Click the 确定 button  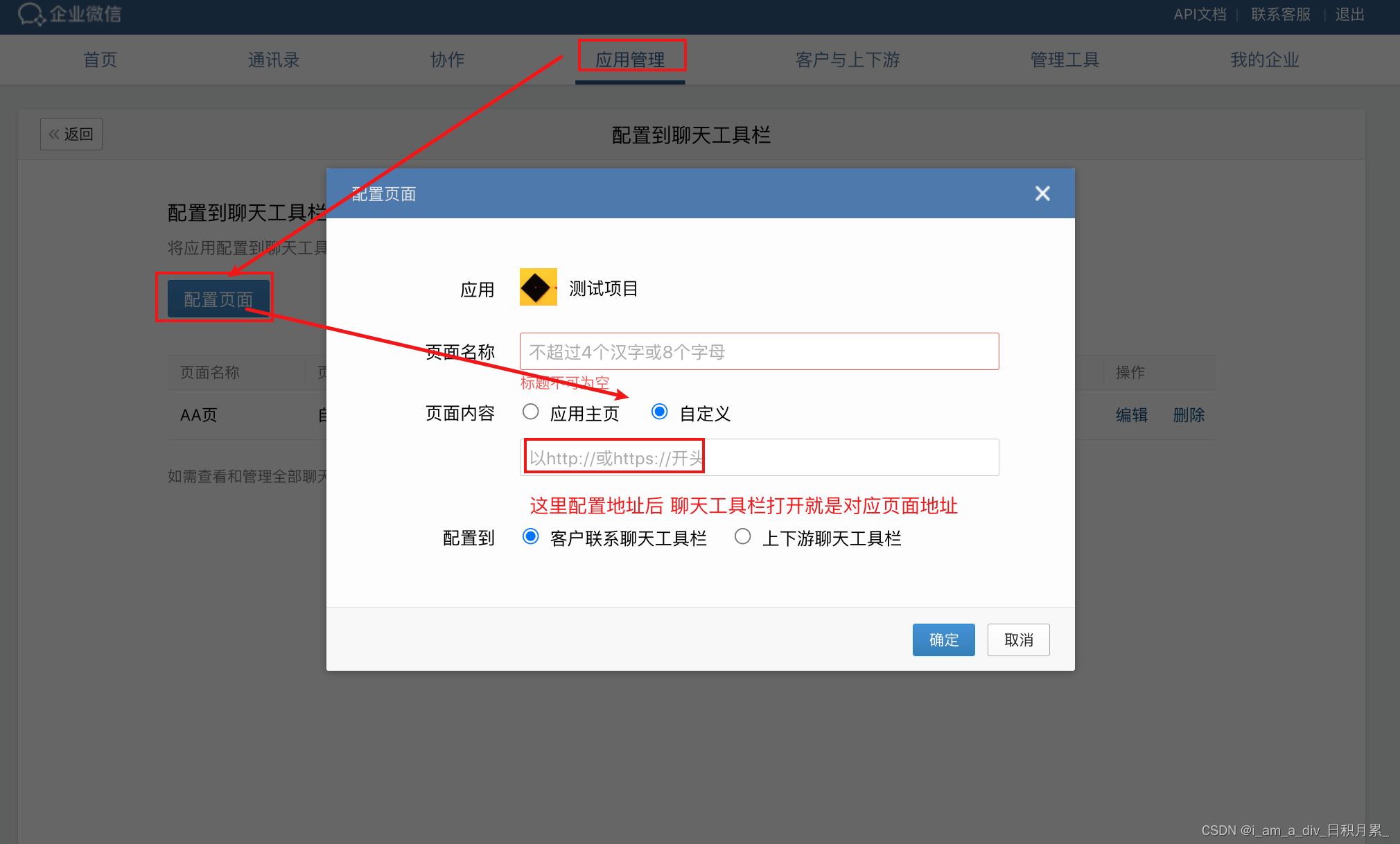click(943, 640)
